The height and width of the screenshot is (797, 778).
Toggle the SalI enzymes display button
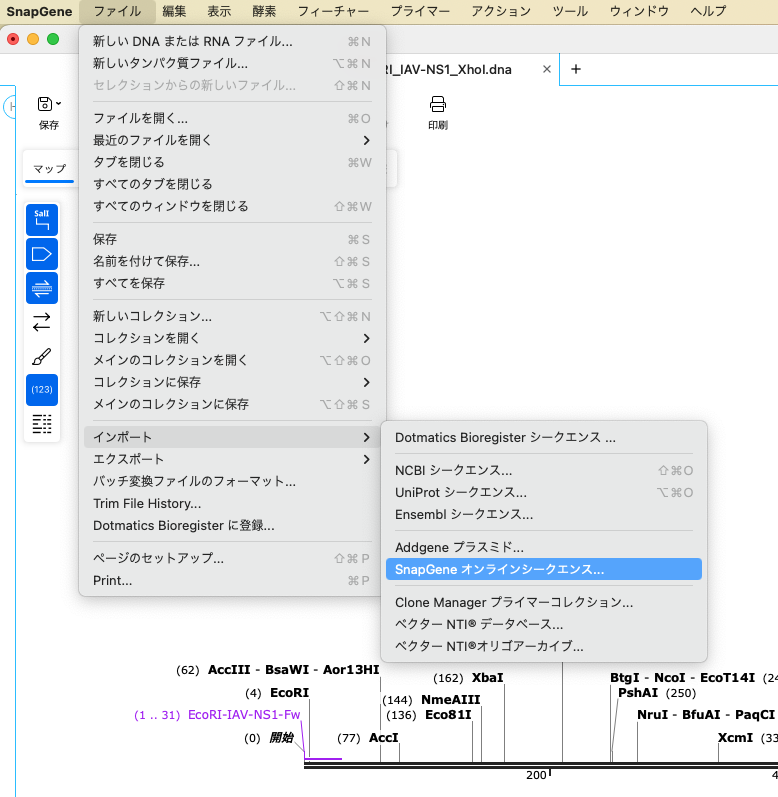pyautogui.click(x=42, y=220)
